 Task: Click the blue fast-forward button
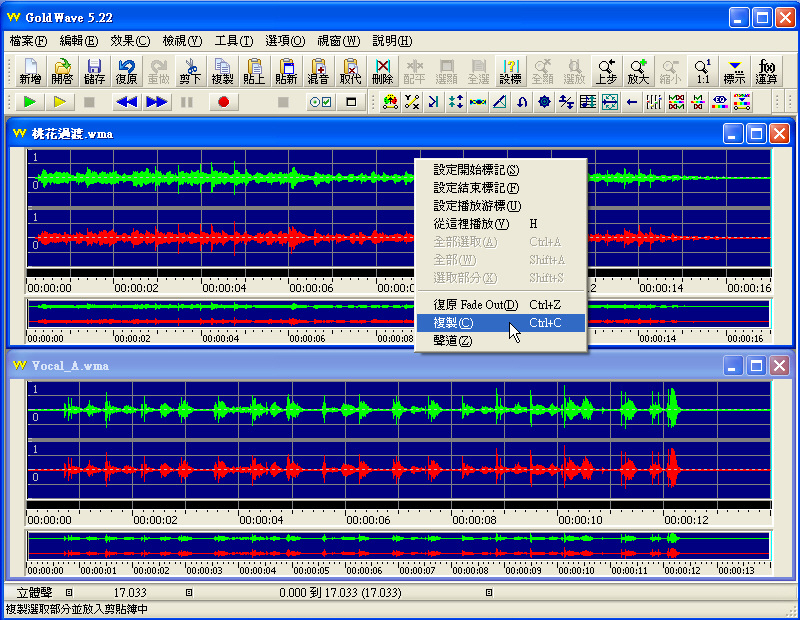157,102
